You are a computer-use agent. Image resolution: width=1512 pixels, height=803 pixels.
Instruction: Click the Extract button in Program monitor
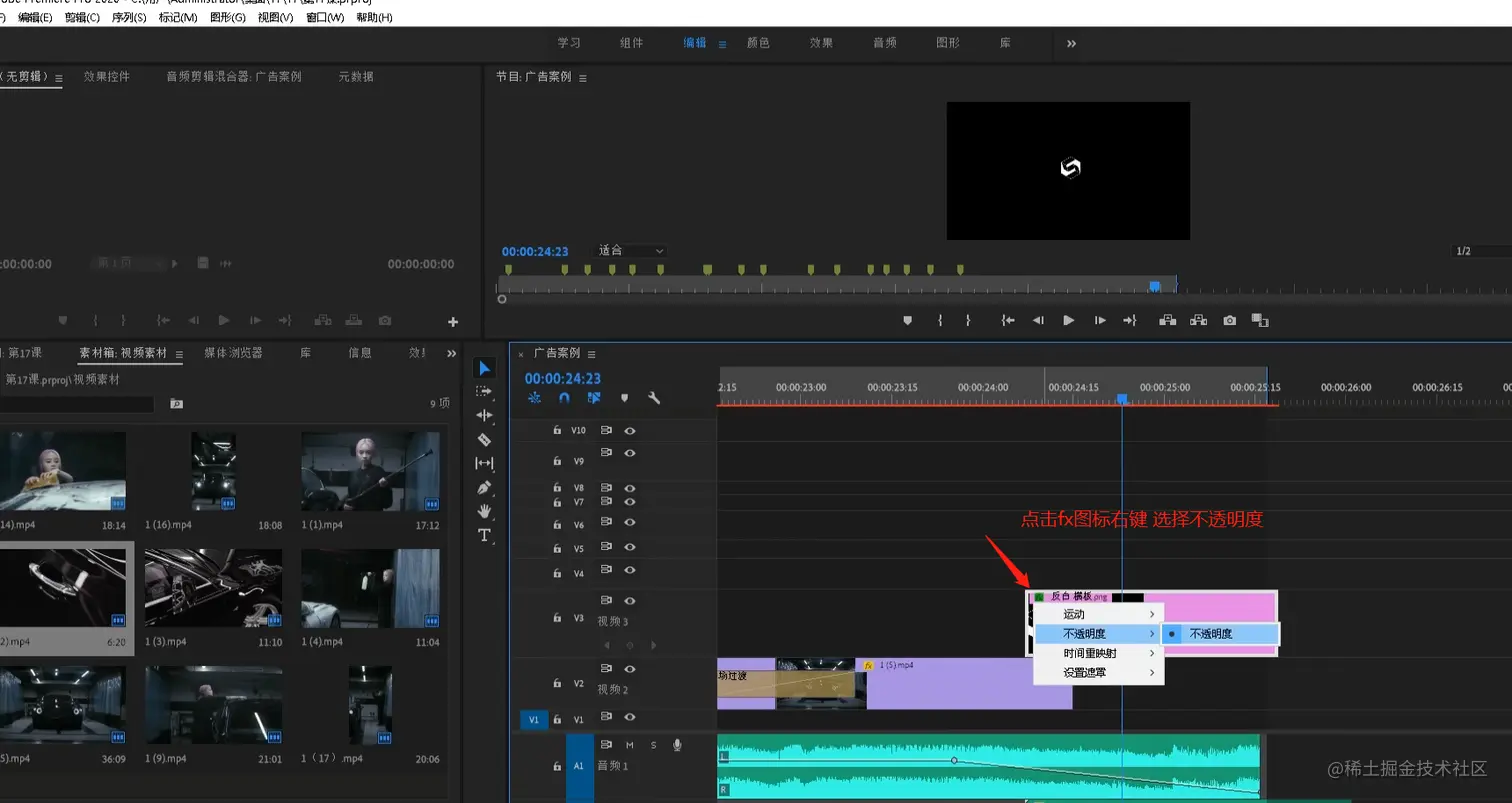pyautogui.click(x=1198, y=321)
